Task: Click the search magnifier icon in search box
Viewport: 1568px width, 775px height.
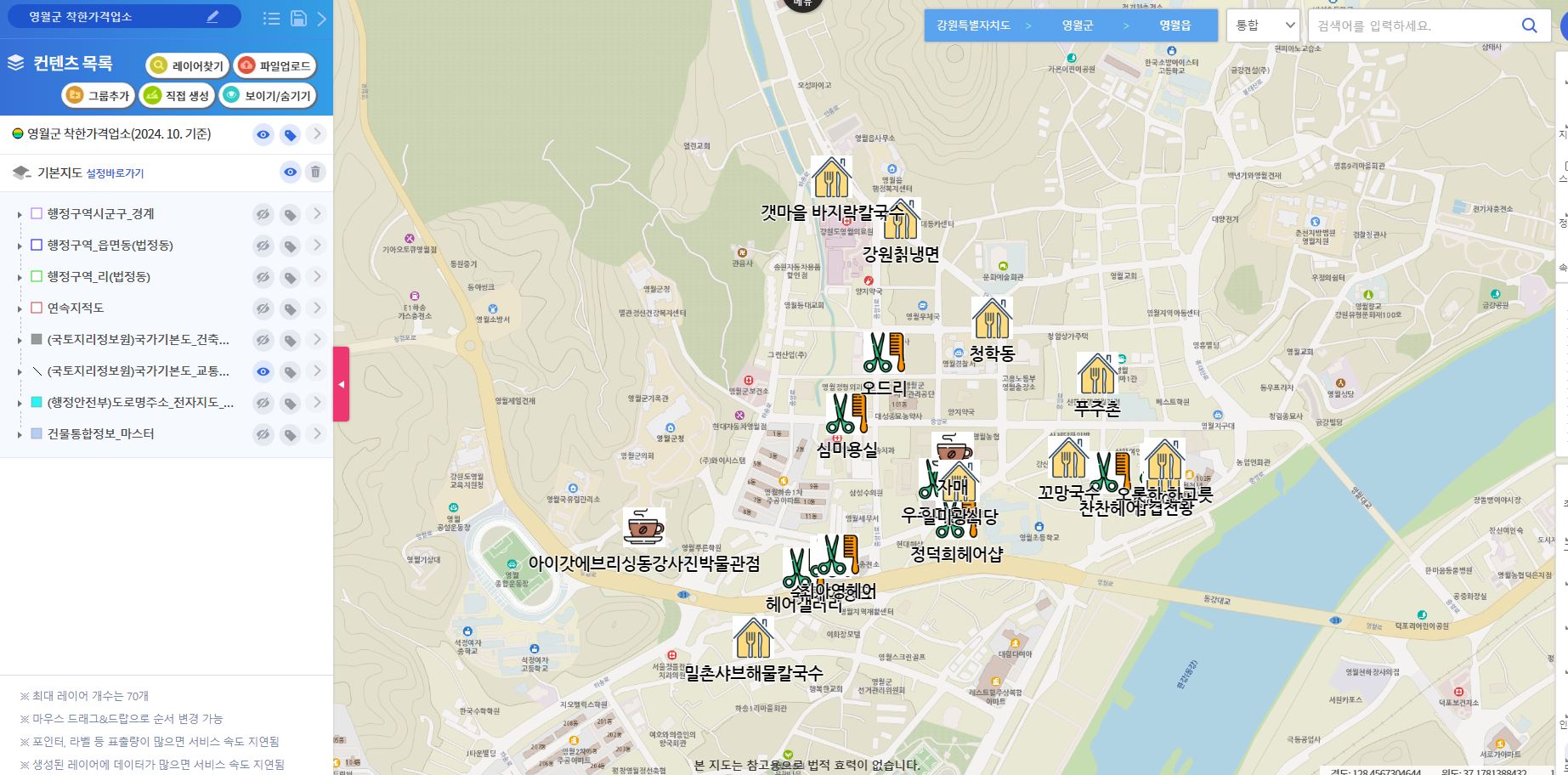Action: pos(1529,25)
